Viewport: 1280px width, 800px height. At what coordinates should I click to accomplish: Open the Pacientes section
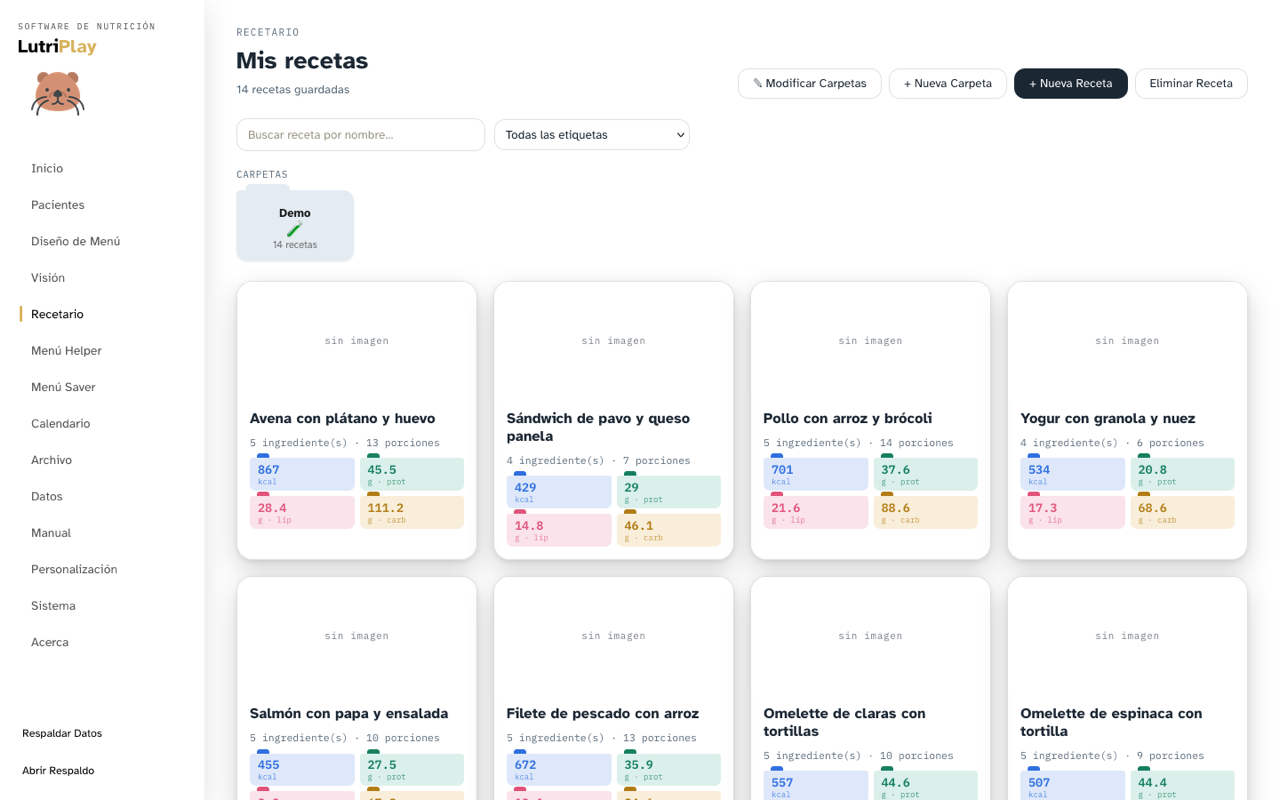pos(58,205)
